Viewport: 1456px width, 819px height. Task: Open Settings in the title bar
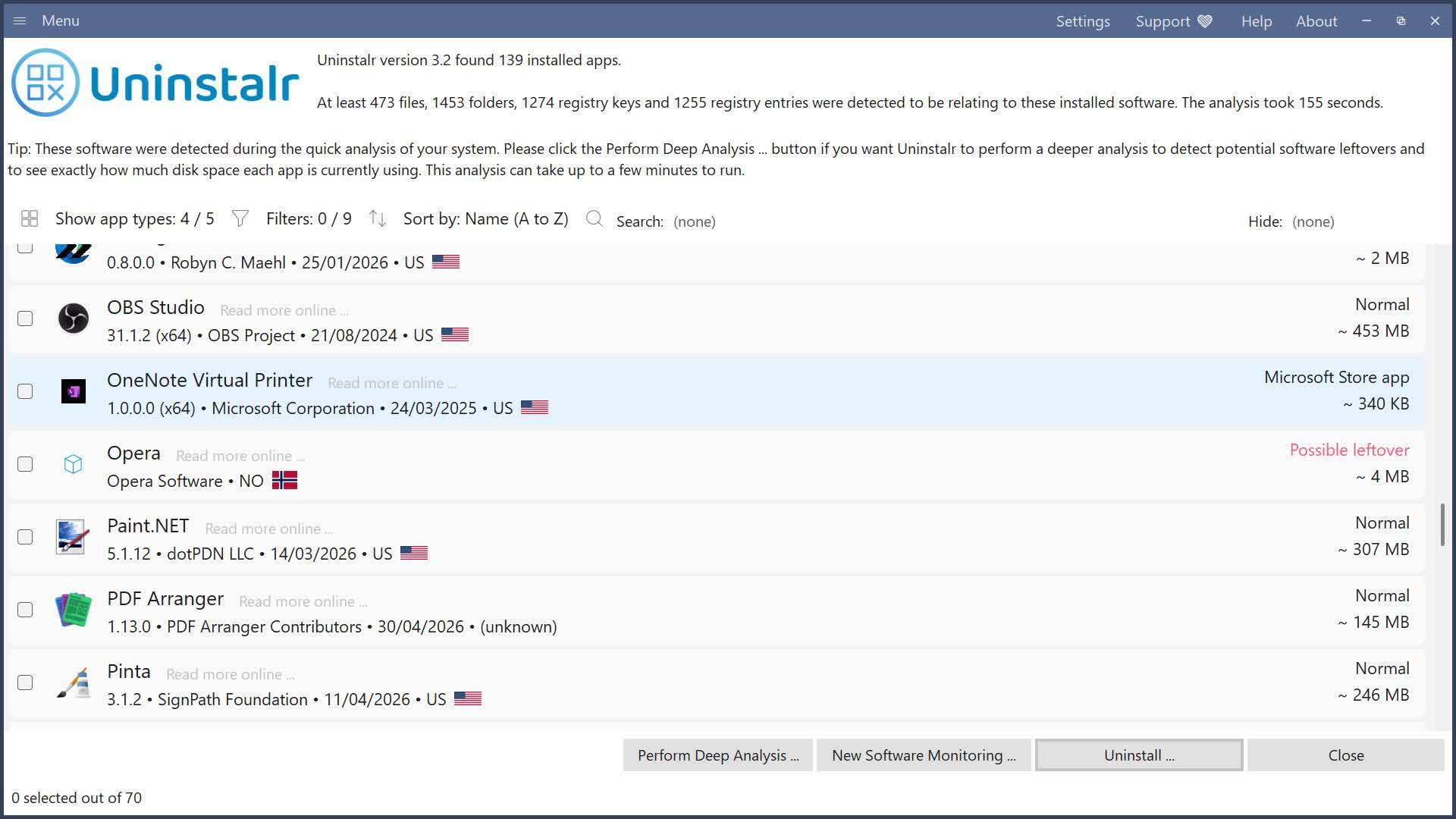(x=1083, y=21)
